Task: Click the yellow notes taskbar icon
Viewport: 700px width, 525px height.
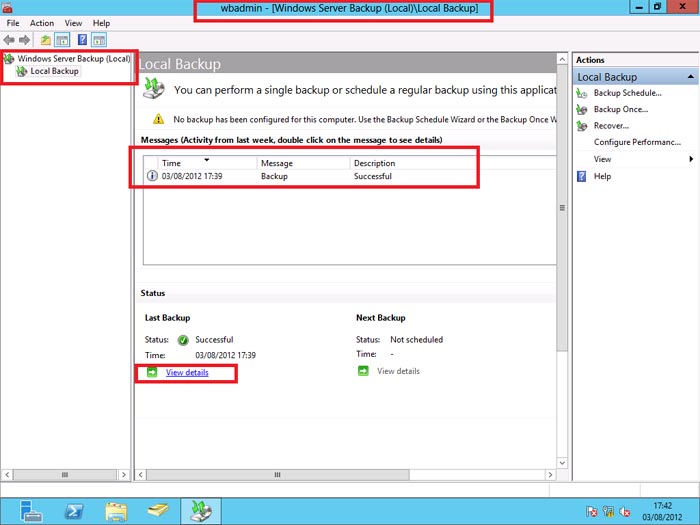Action: point(158,510)
